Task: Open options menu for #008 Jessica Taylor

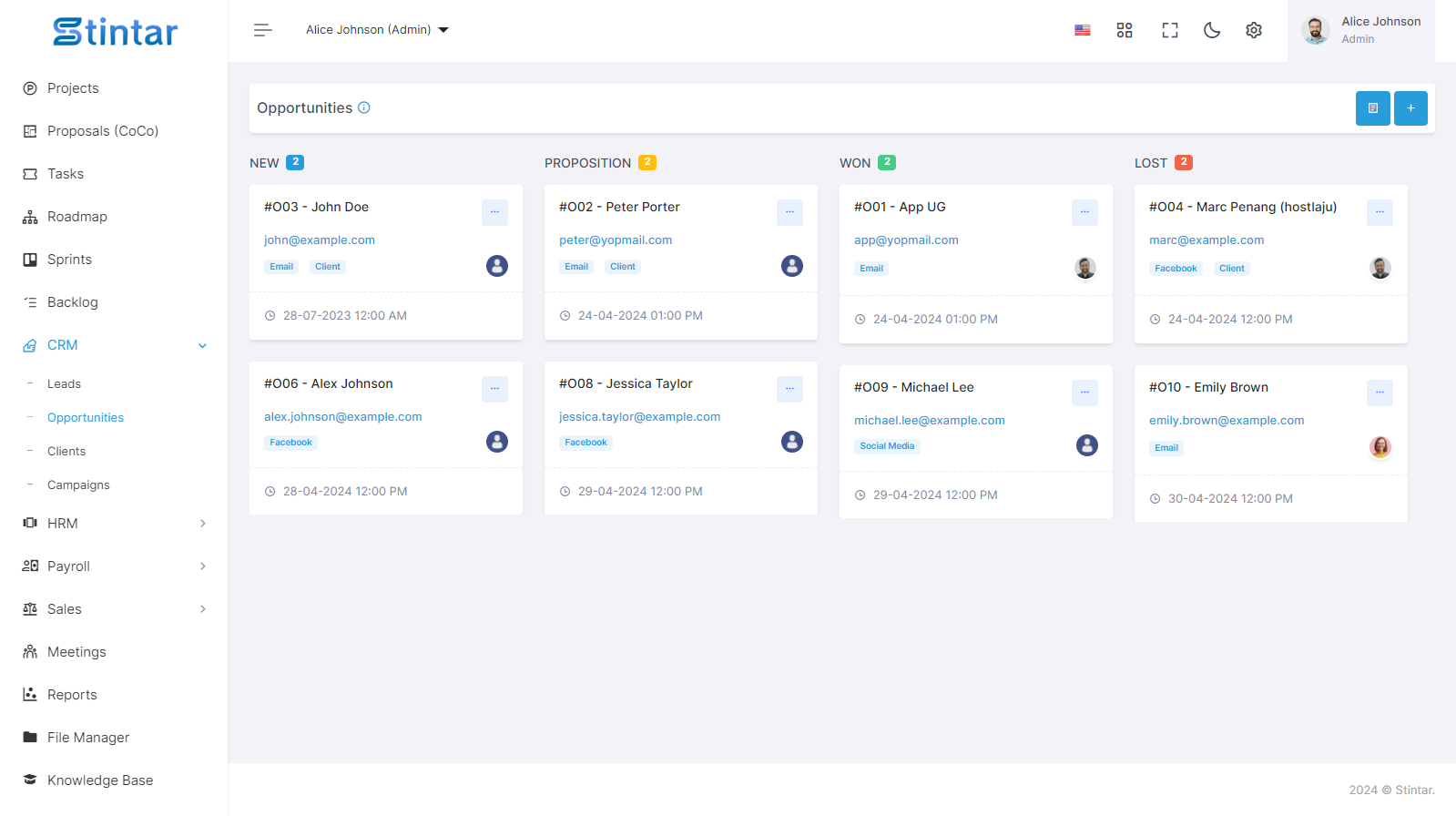Action: pyautogui.click(x=789, y=389)
